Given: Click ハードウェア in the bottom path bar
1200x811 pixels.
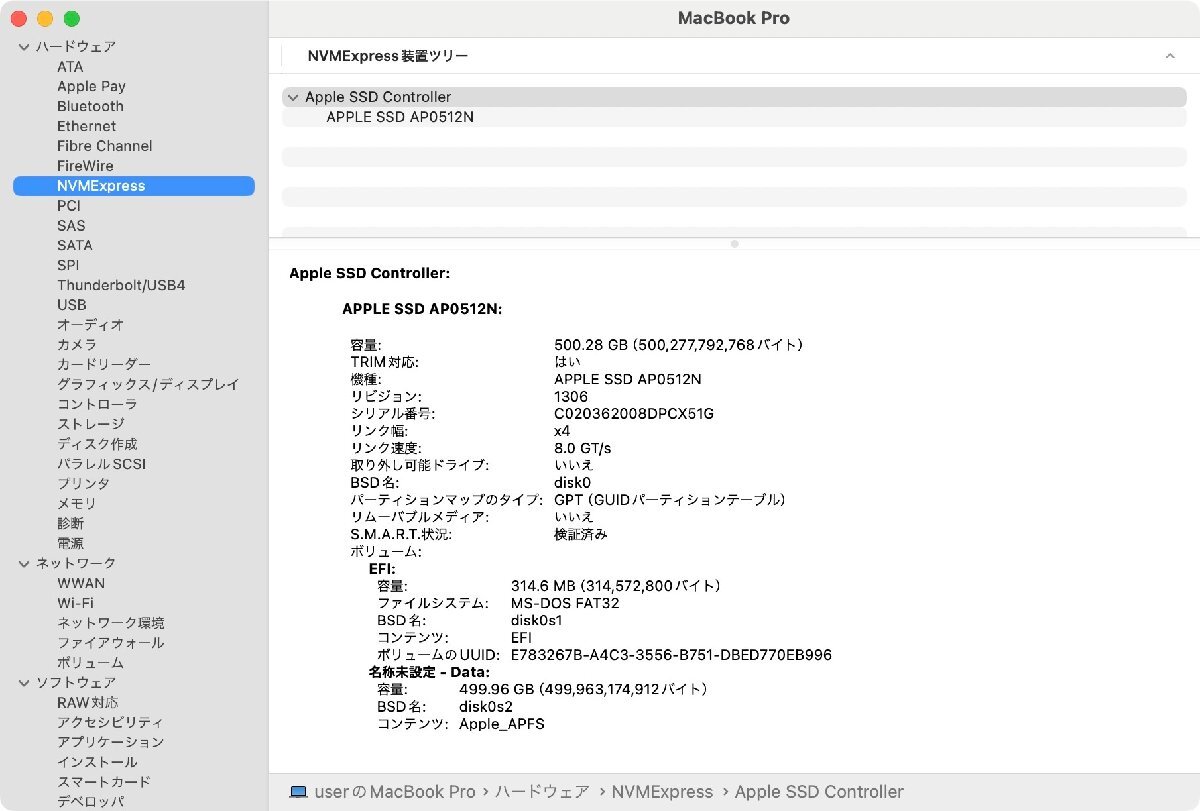Looking at the screenshot, I should pos(542,792).
